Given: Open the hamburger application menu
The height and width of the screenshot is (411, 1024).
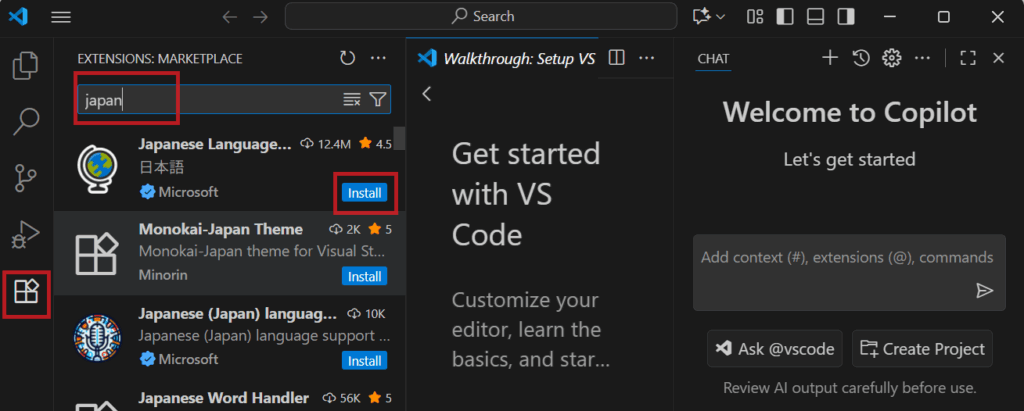Looking at the screenshot, I should [x=61, y=17].
